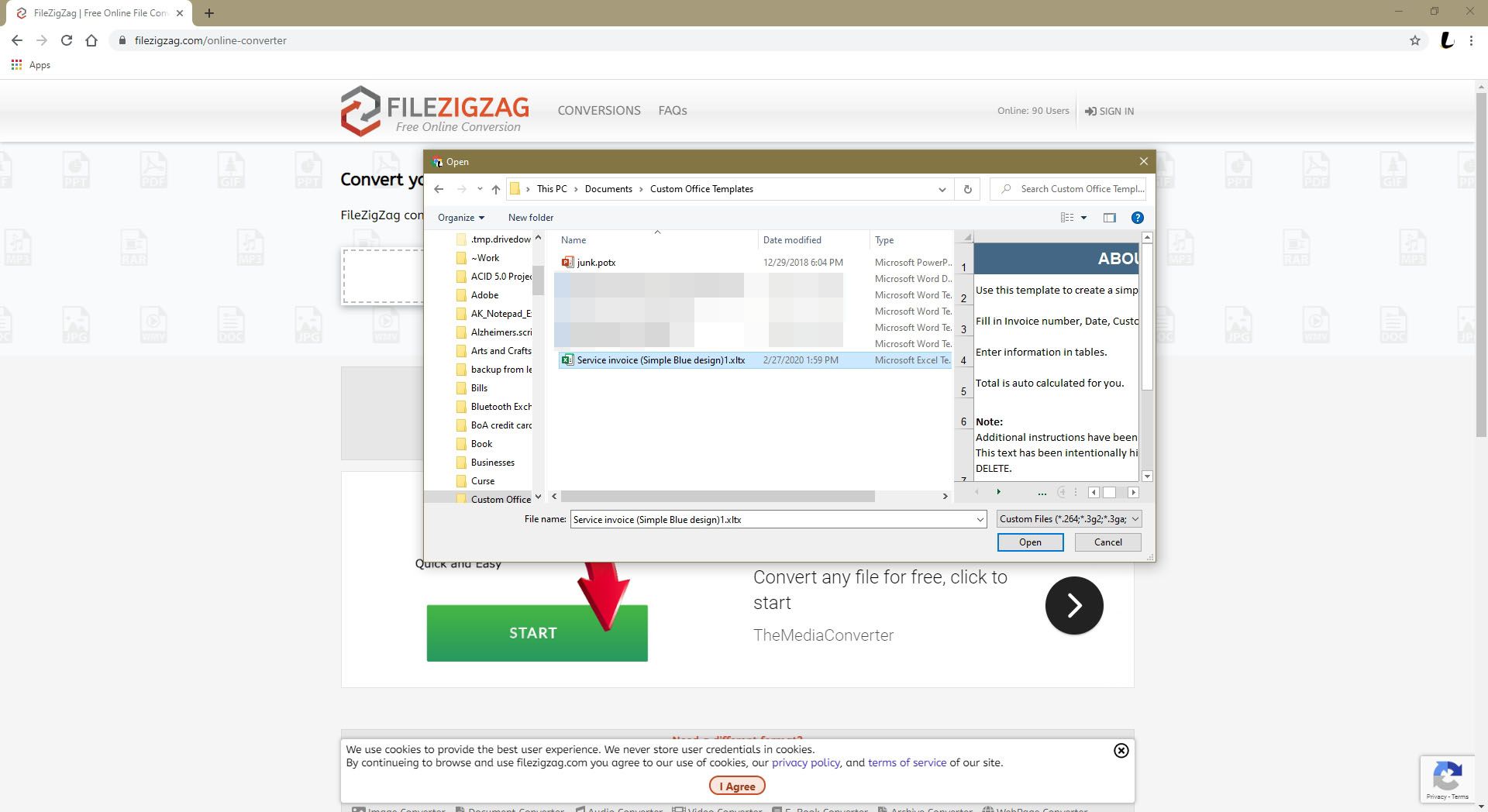
Task: Open the Apps shortcut in bookmarks bar
Action: tap(31, 65)
